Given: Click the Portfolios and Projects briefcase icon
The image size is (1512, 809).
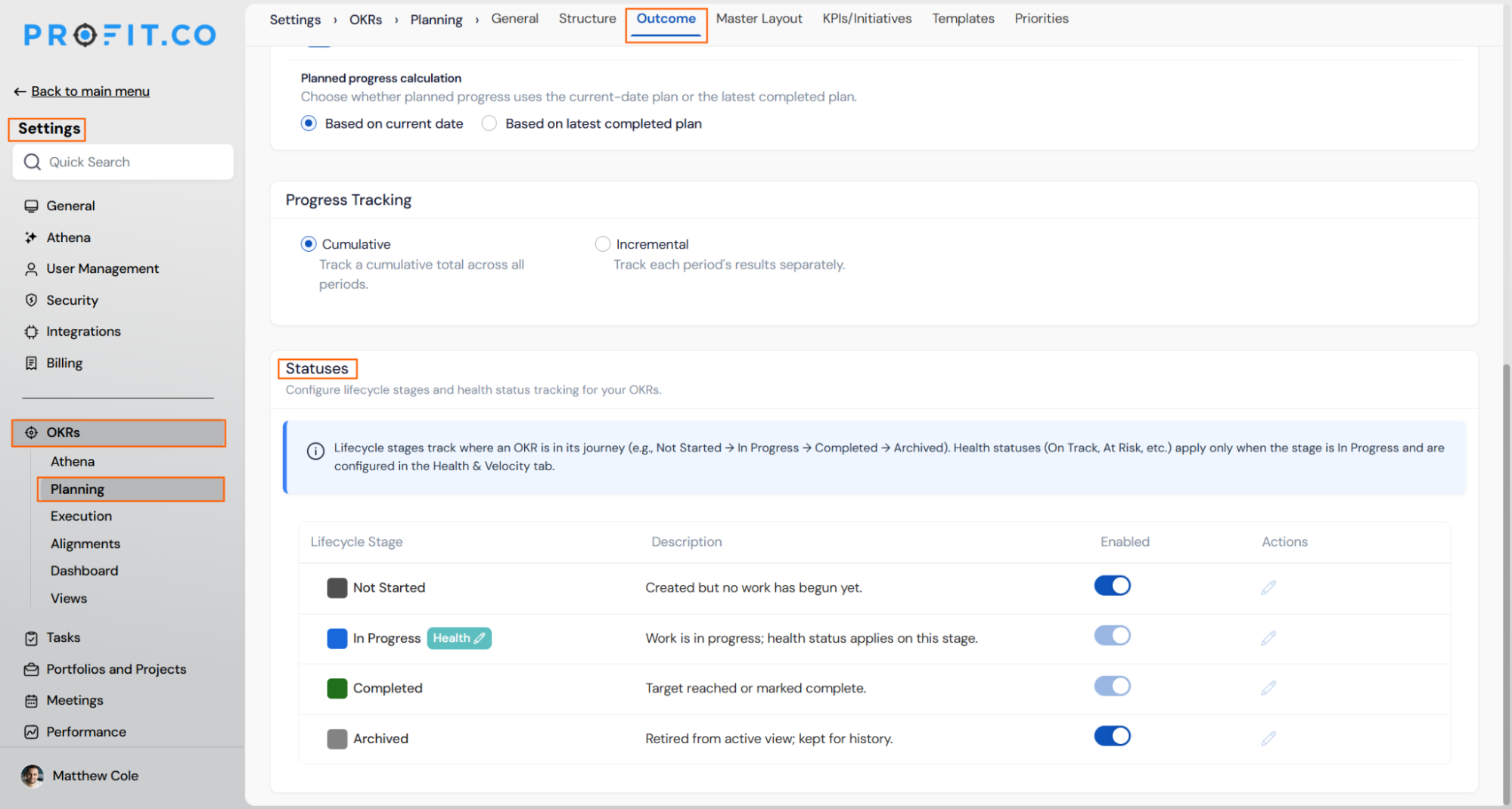Looking at the screenshot, I should point(31,669).
